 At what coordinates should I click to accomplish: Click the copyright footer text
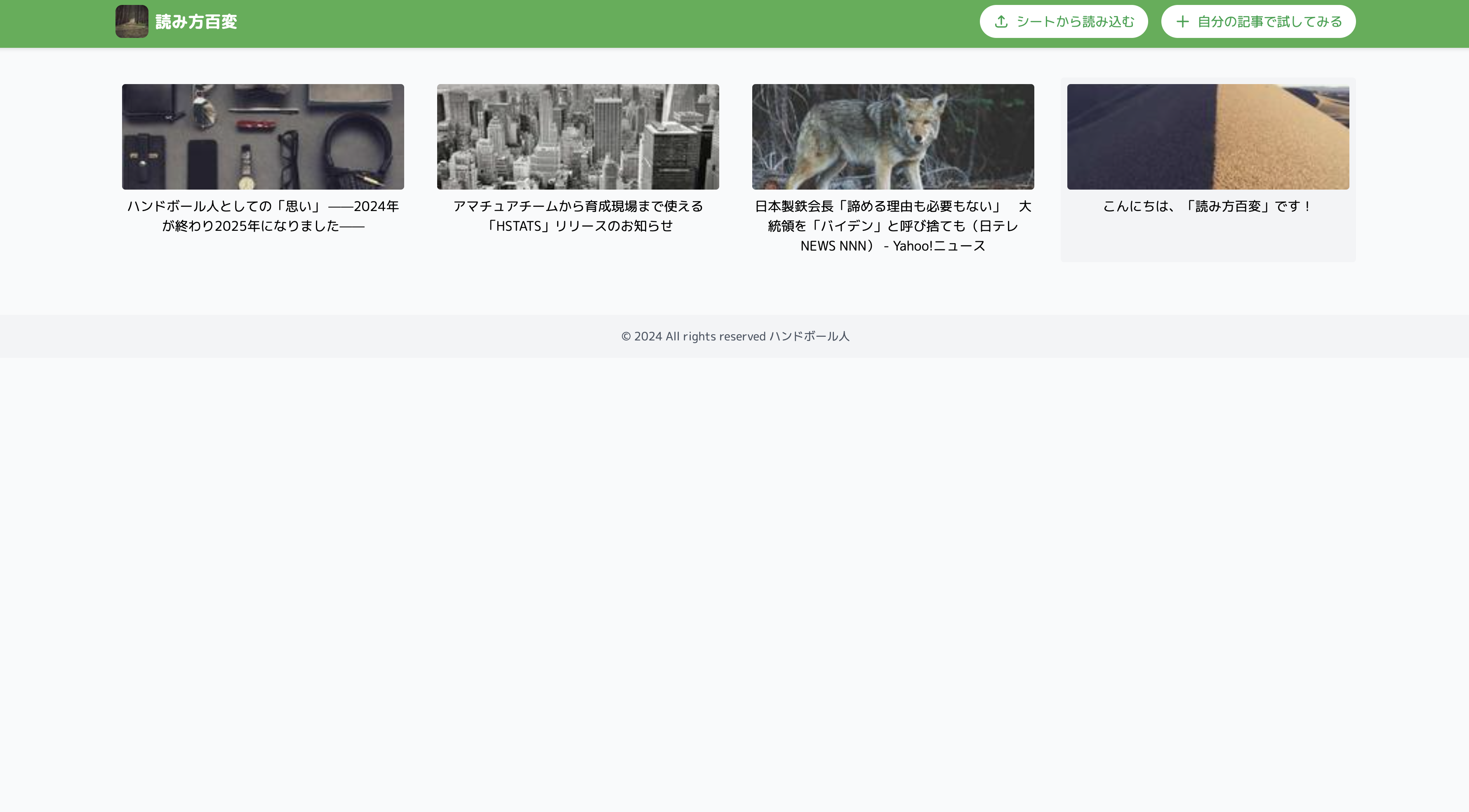click(x=735, y=336)
